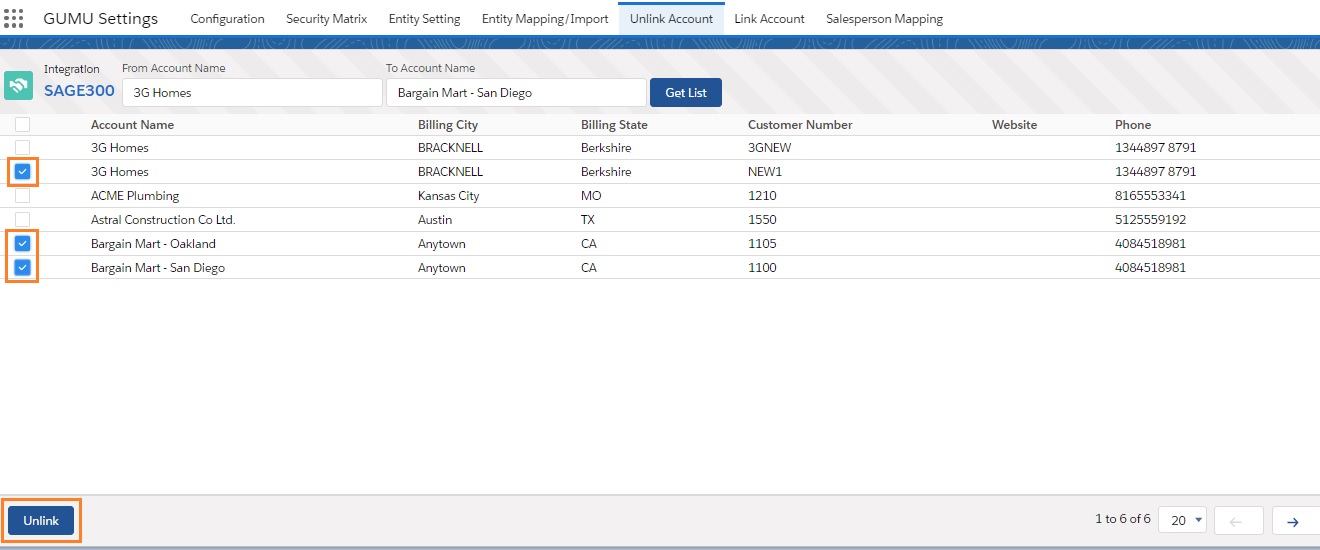Click the Customer Number column header
The image size is (1320, 550).
pos(800,125)
